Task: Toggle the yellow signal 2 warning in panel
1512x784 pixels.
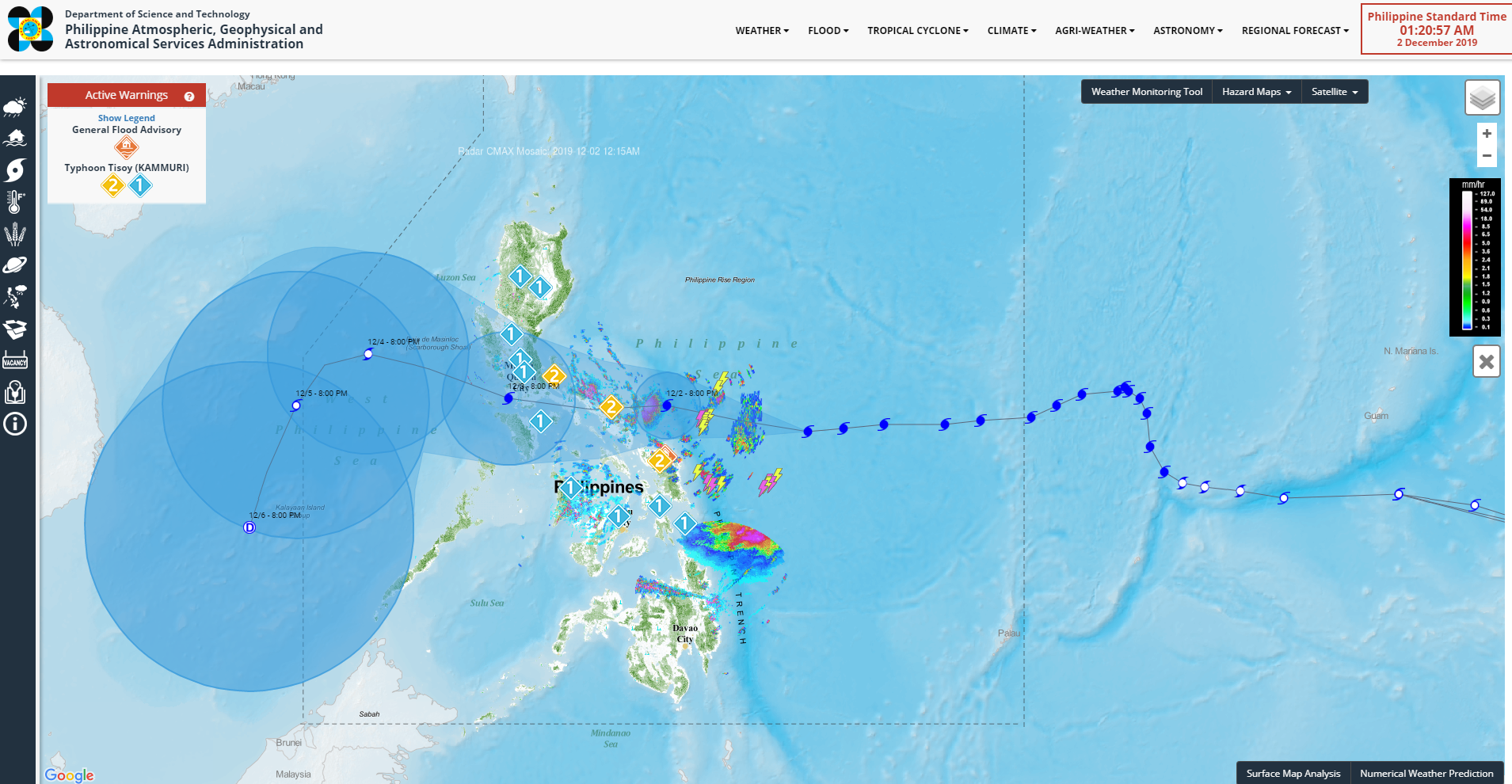Action: [113, 186]
